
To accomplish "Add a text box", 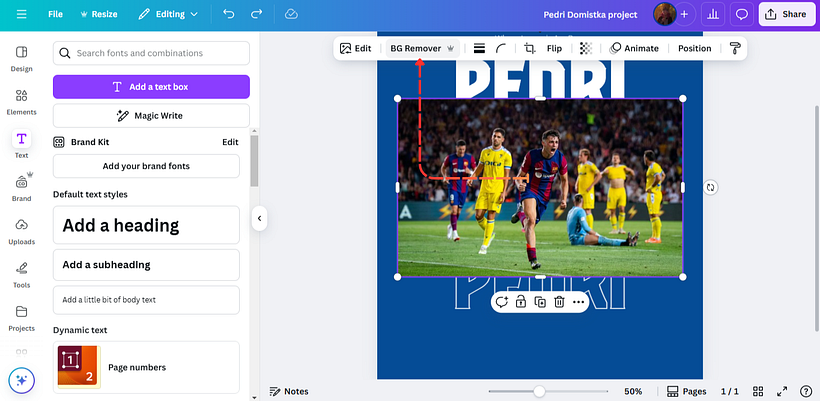I will pos(151,87).
